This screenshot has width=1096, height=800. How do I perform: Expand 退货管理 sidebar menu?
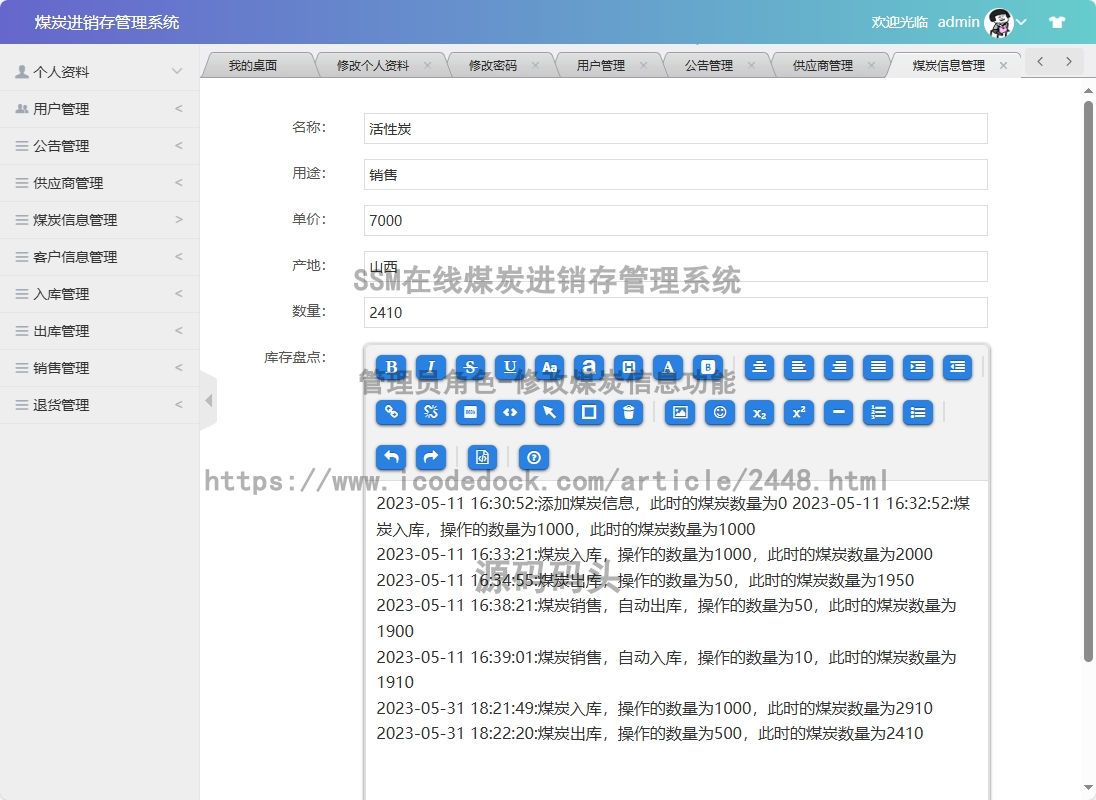(x=99, y=405)
